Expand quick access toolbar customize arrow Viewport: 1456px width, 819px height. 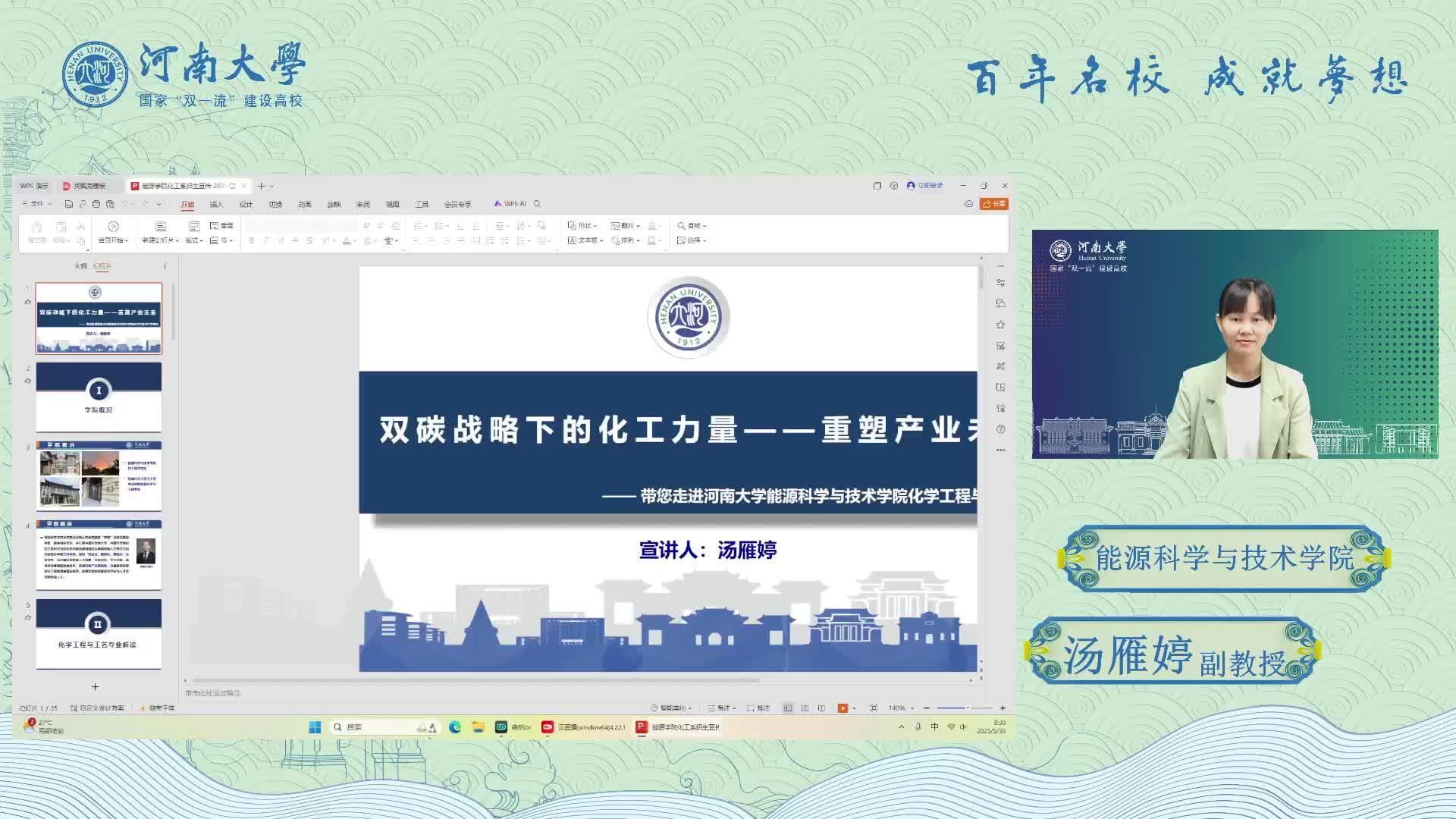click(158, 204)
